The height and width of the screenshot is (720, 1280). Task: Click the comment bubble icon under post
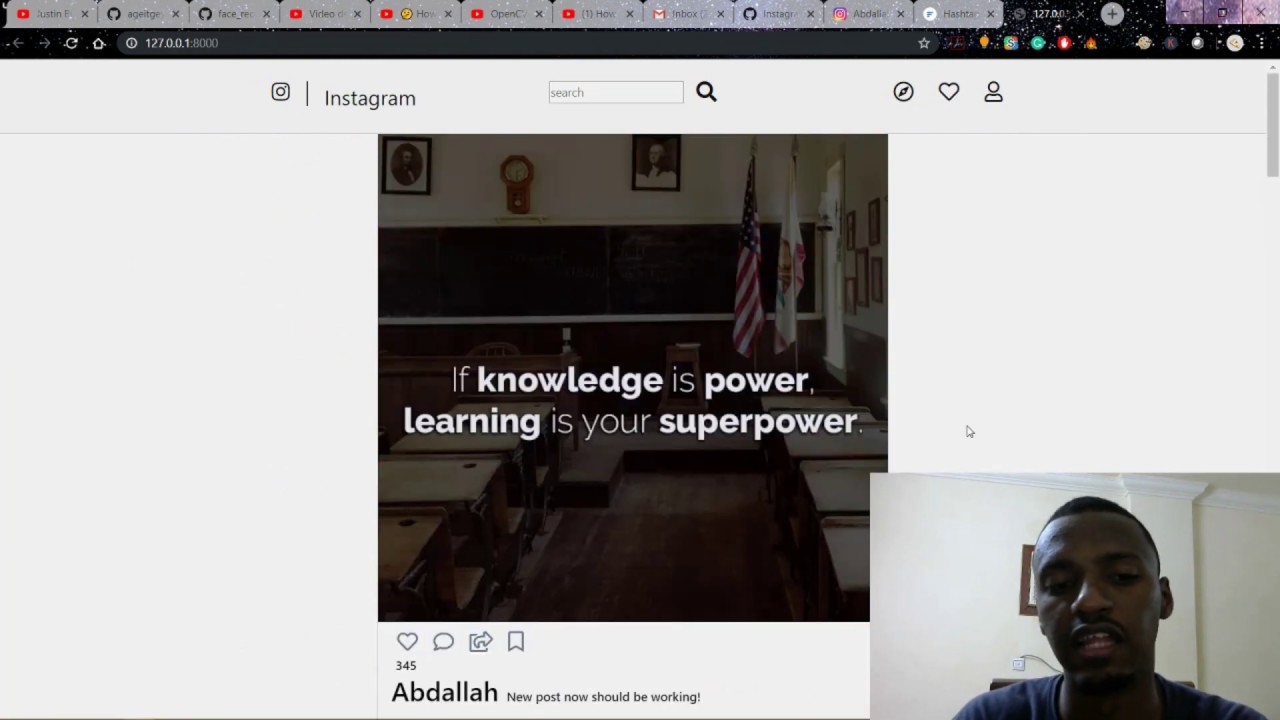click(x=443, y=642)
